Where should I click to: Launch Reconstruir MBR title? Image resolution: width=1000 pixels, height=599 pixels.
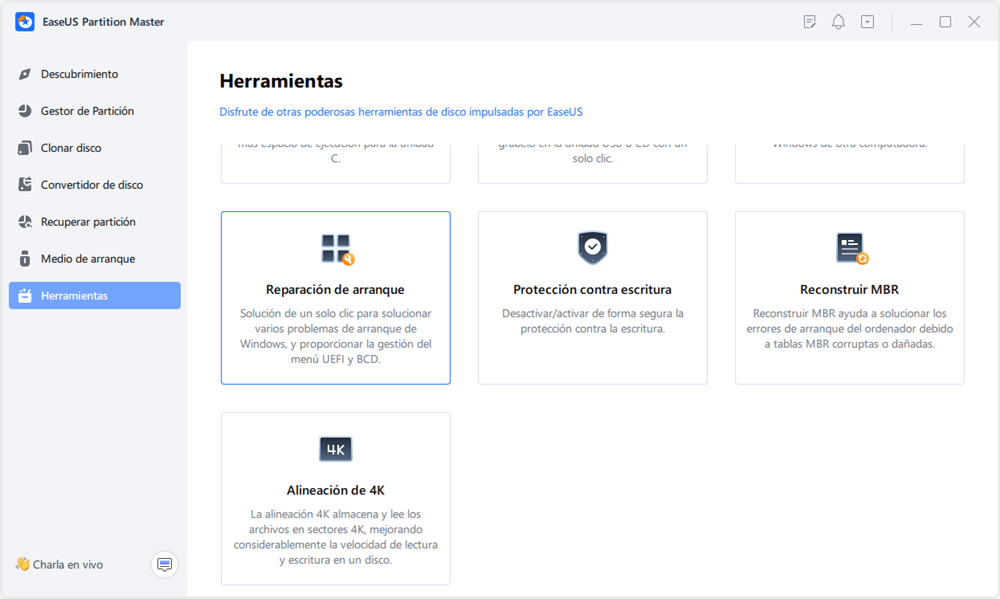849,290
